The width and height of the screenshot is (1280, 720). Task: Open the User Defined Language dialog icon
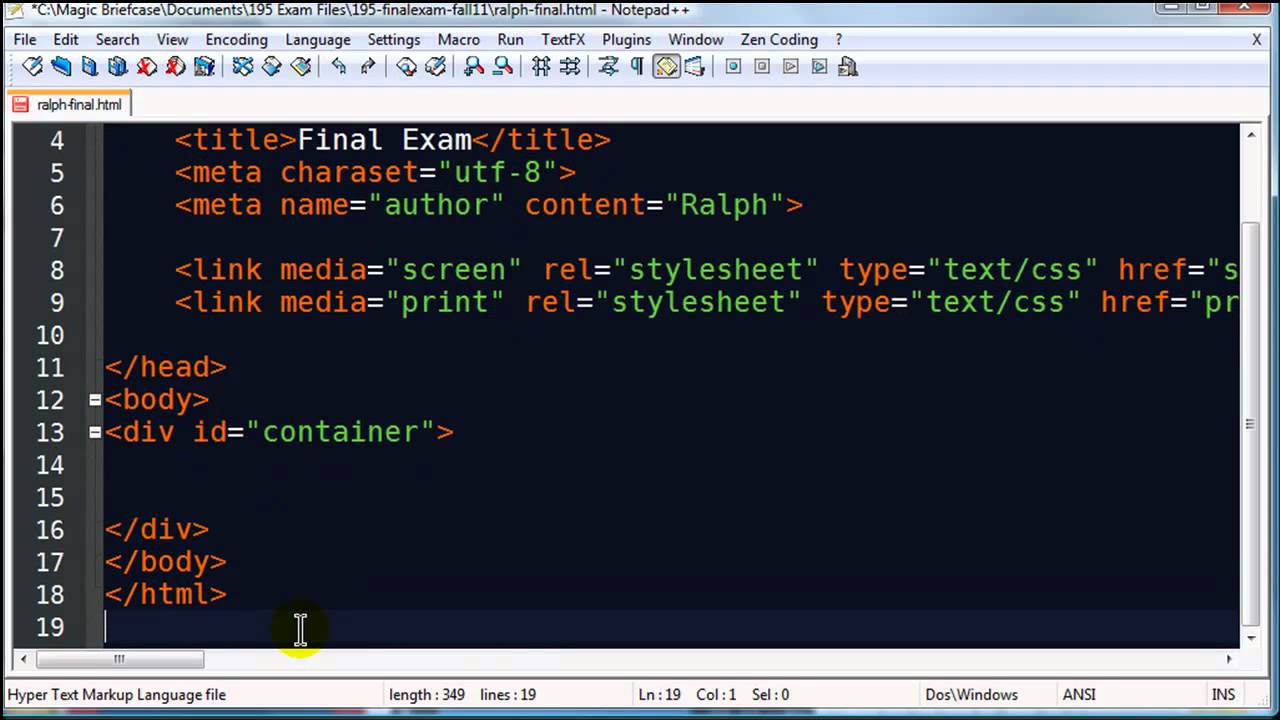tap(695, 67)
